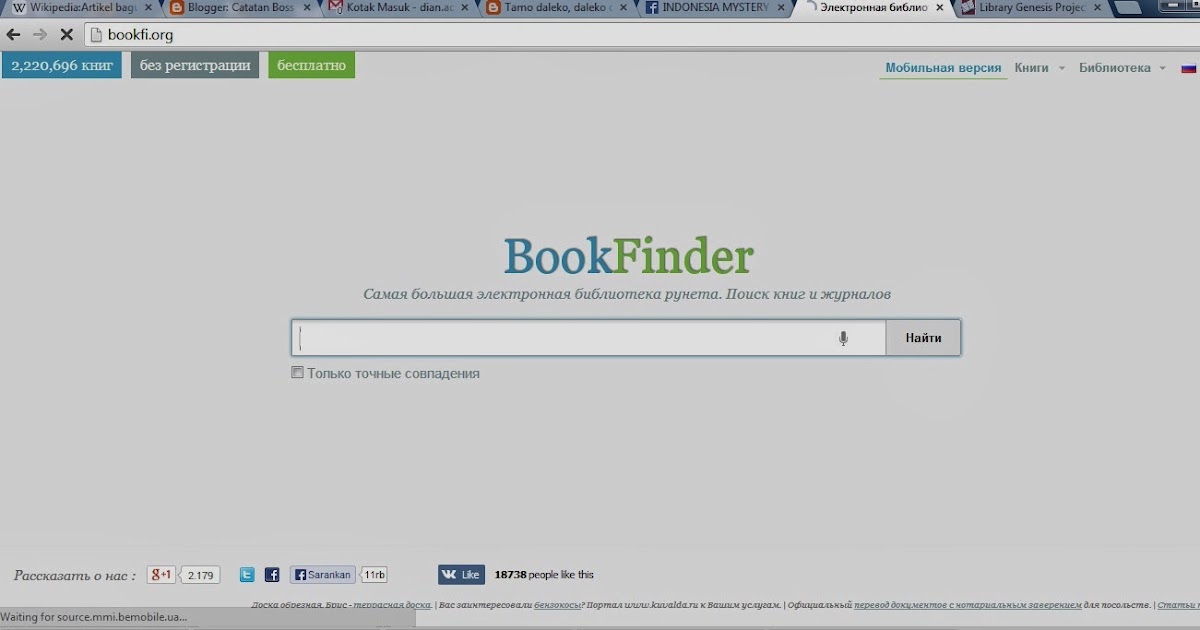Switch to INDONESIA MYSTERY tab
This screenshot has width=1200, height=630.
click(x=715, y=8)
